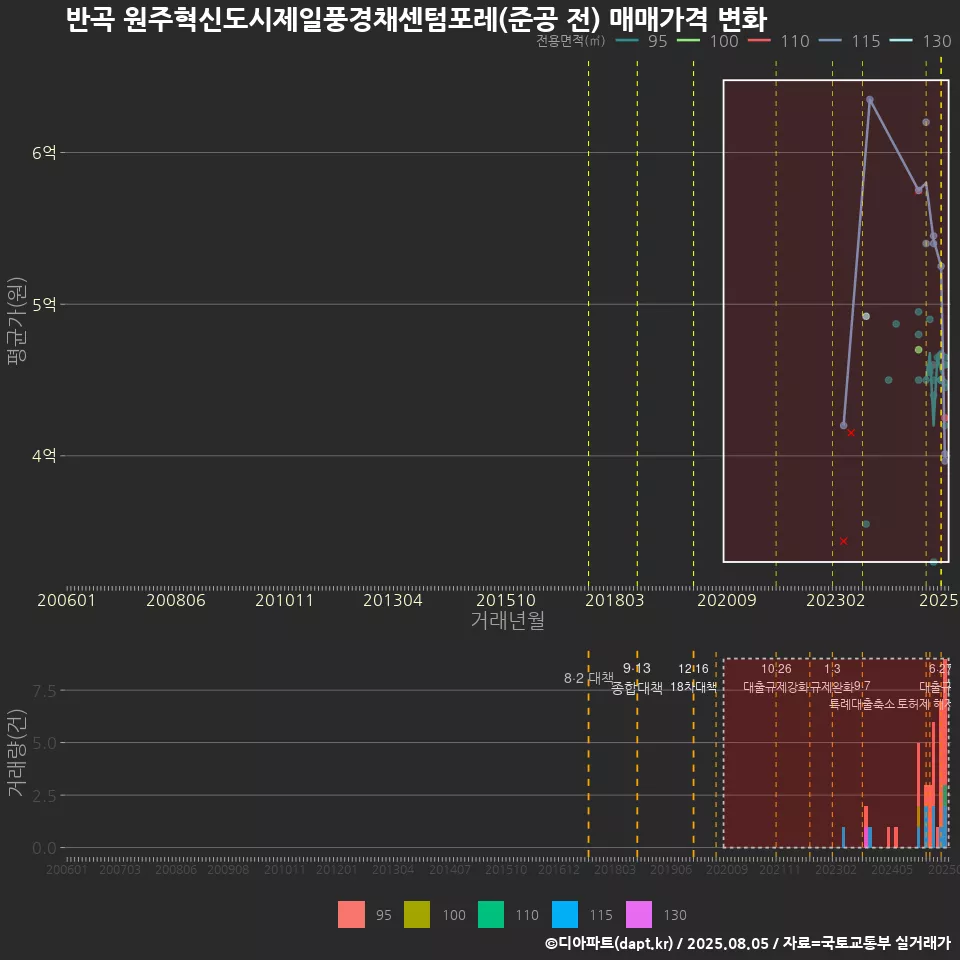This screenshot has width=960, height=960.
Task: Select the 130 line entry in the top legend
Action: (x=921, y=41)
